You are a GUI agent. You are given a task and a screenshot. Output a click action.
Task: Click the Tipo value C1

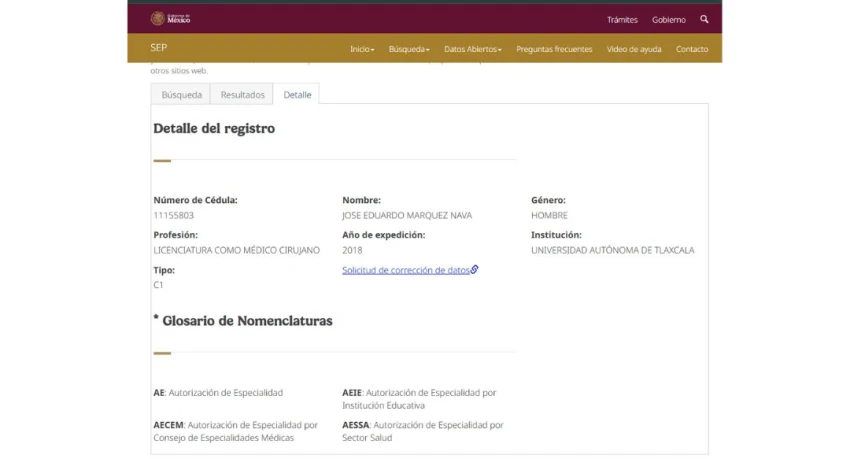(x=158, y=285)
